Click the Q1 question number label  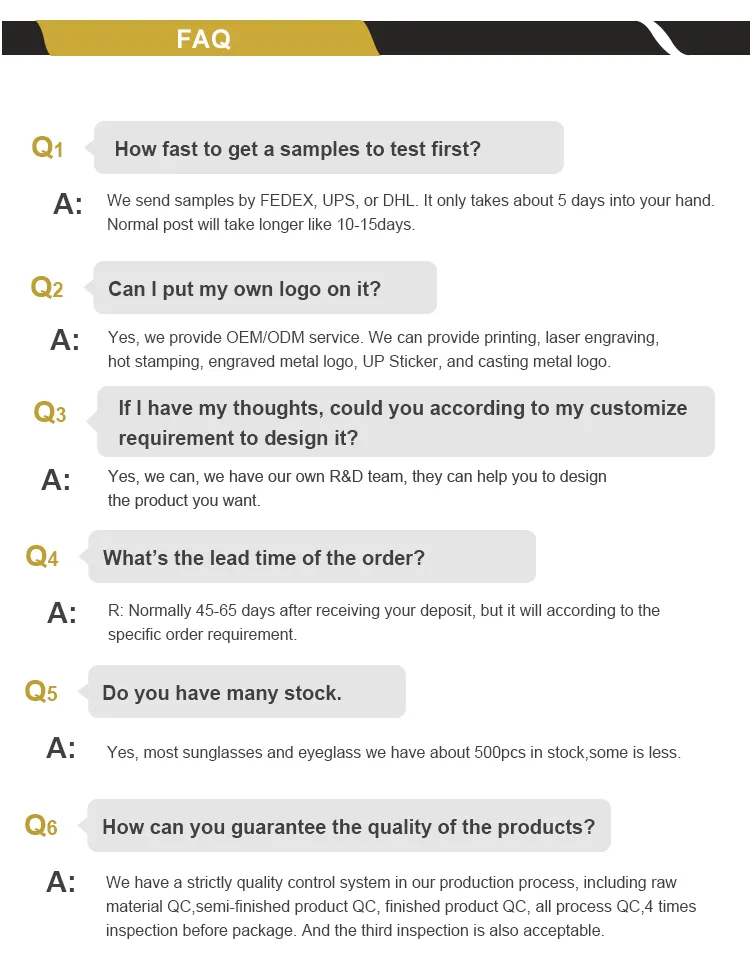click(x=47, y=148)
